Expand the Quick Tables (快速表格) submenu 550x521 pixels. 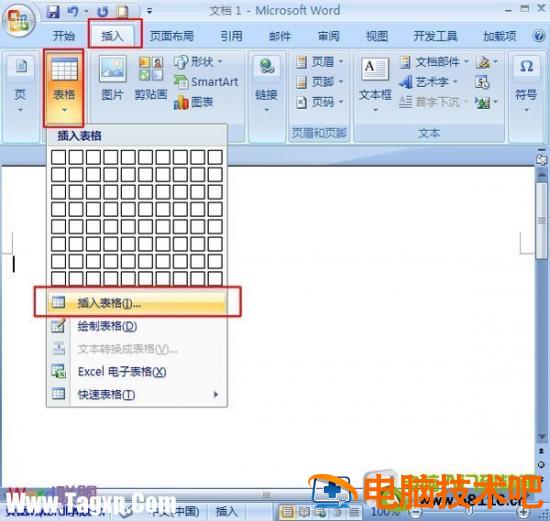pyautogui.click(x=137, y=395)
